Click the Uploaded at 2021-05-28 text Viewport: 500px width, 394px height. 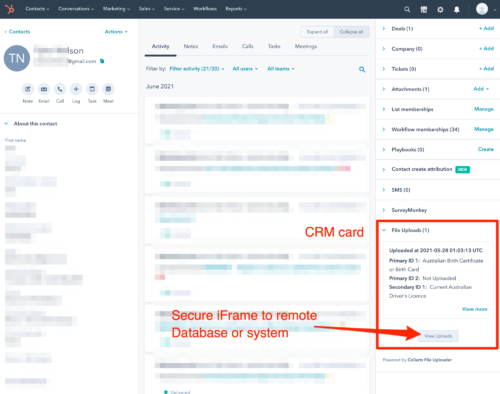click(x=436, y=250)
